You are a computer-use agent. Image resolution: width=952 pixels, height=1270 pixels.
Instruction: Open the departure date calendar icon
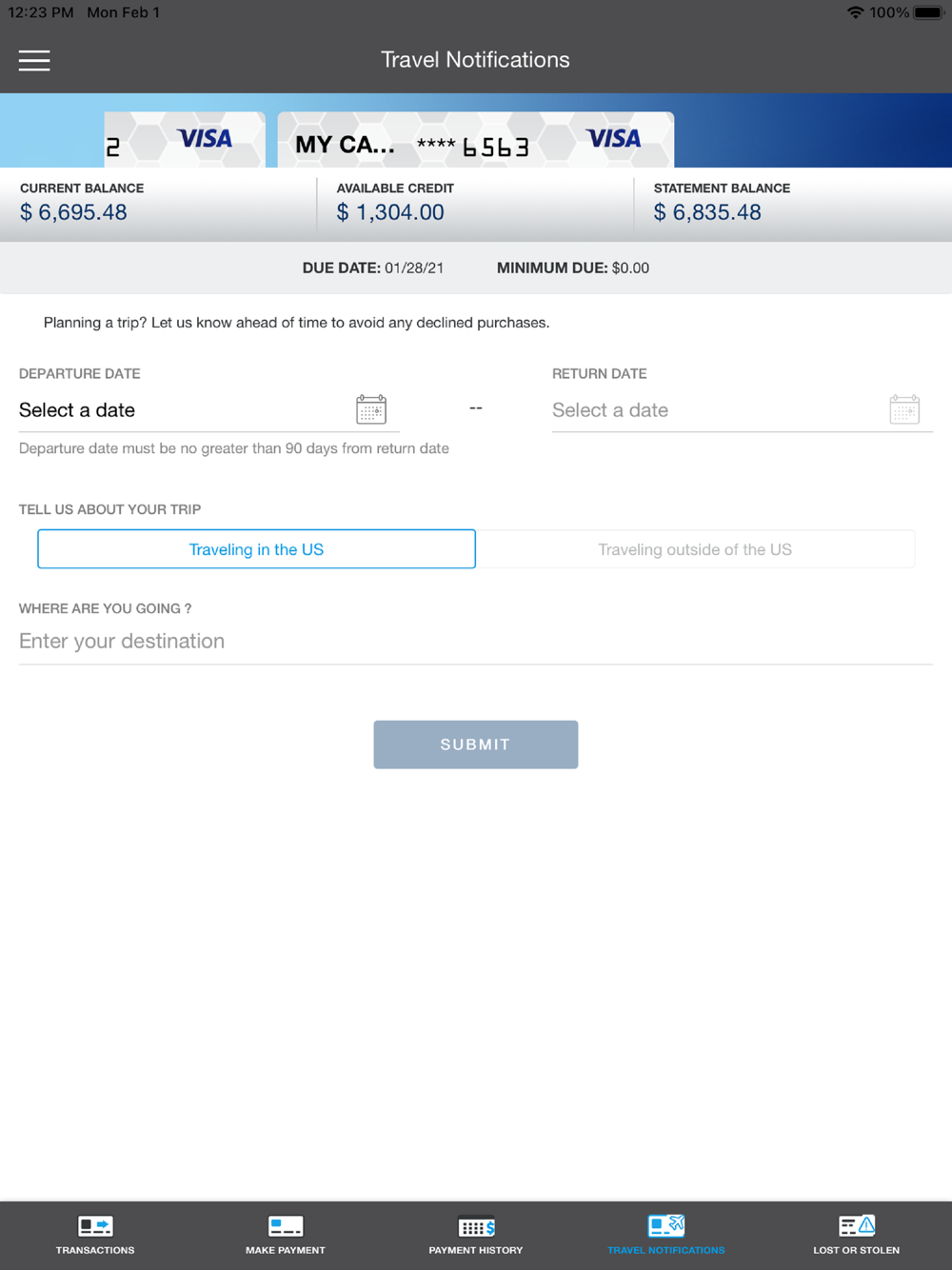[371, 409]
